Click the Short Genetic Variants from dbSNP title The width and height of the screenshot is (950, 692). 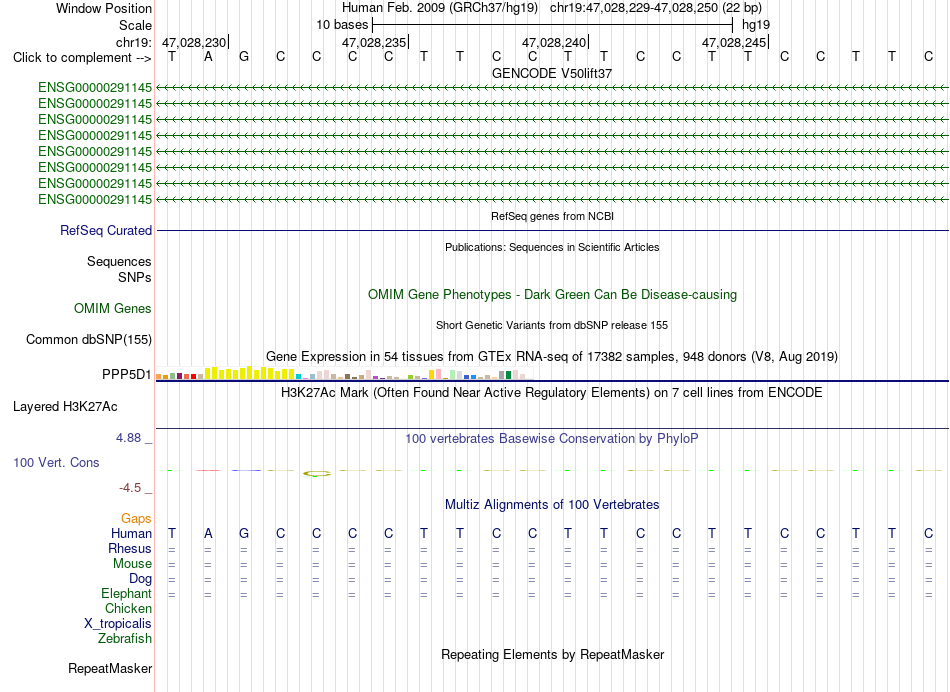click(x=552, y=325)
